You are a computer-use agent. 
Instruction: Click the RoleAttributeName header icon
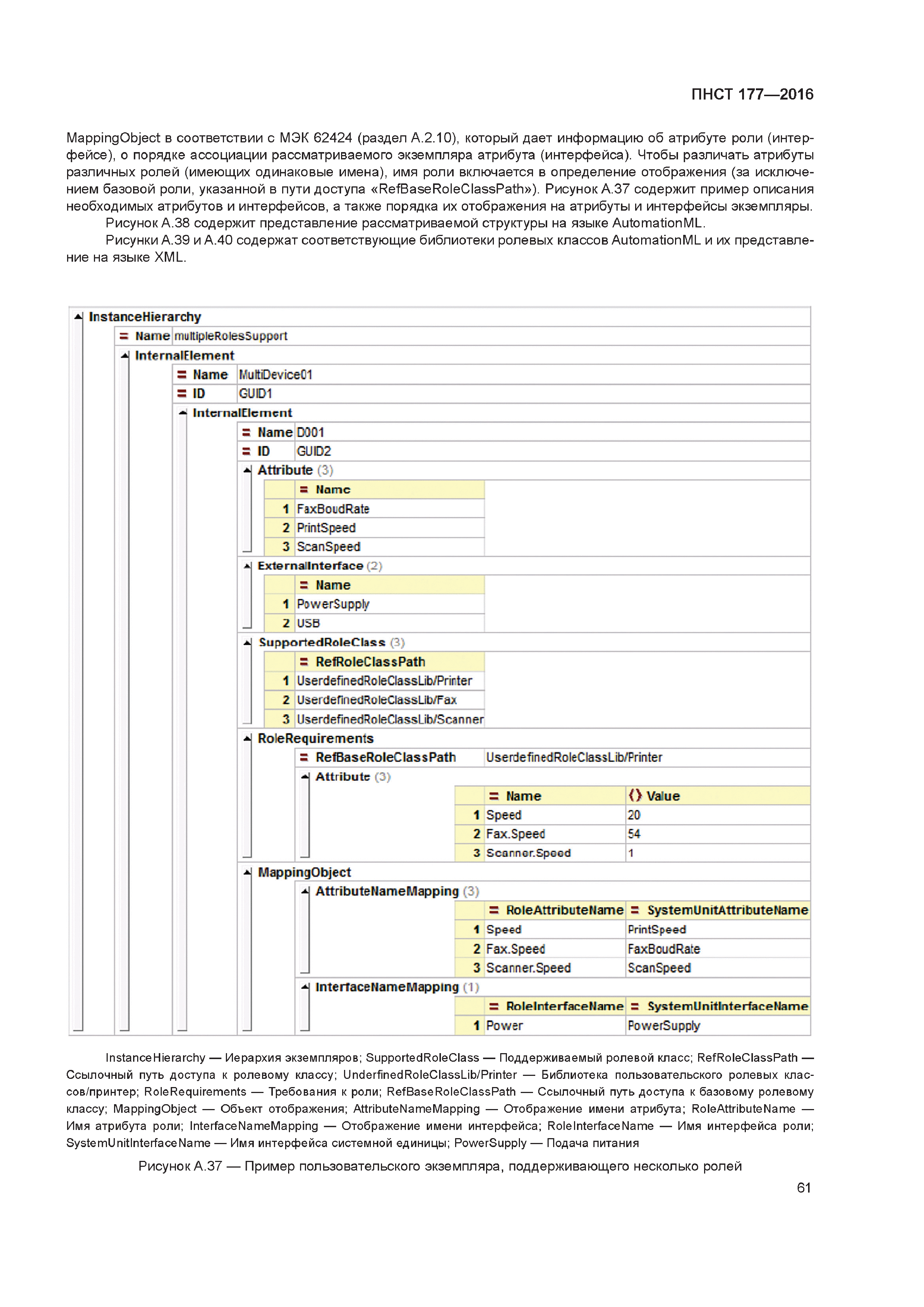point(494,910)
